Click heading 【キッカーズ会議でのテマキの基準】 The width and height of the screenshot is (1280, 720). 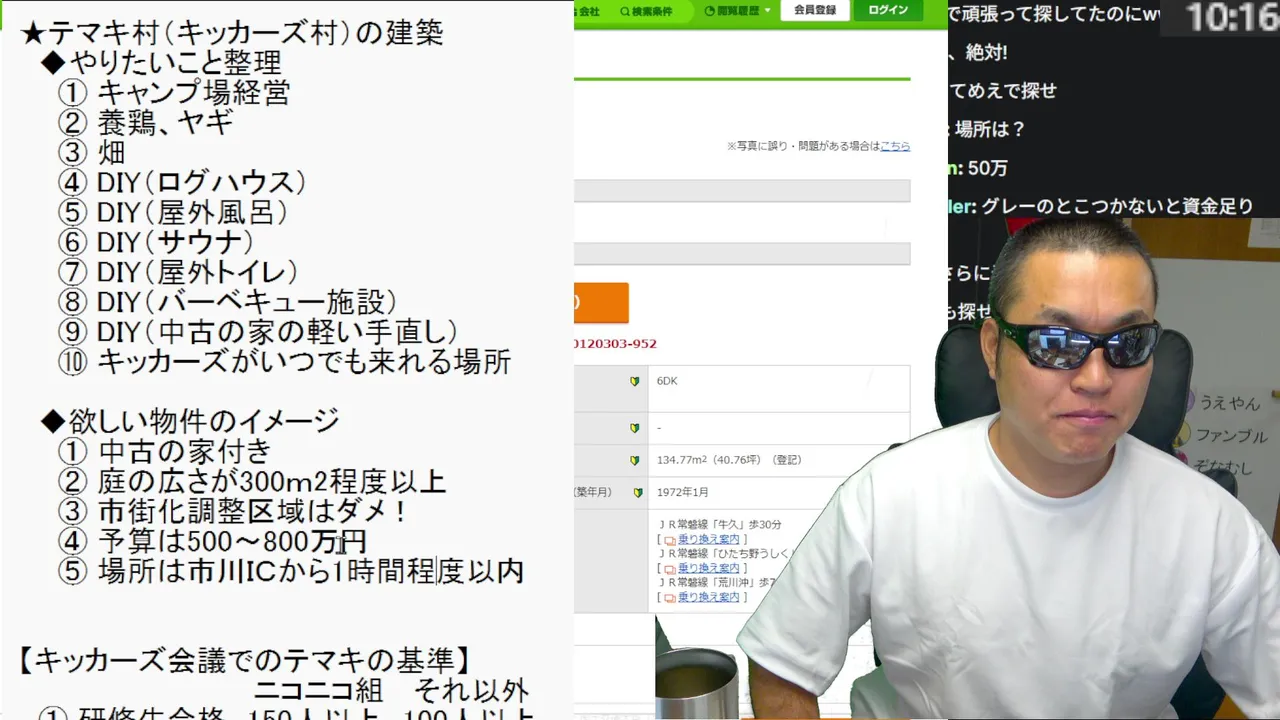coord(243,660)
